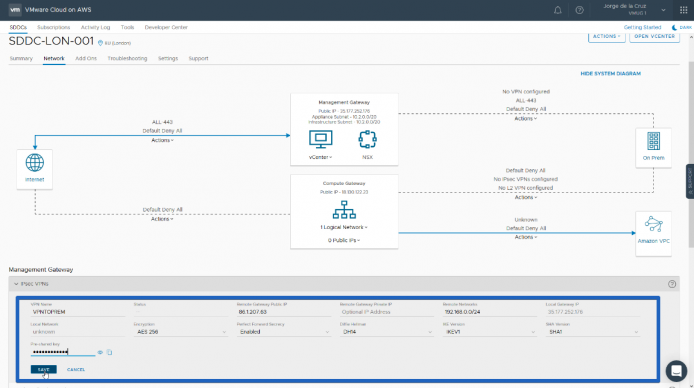Click the page vertical scrollbar
Viewport: 694px width, 388px height.
(x=691, y=155)
